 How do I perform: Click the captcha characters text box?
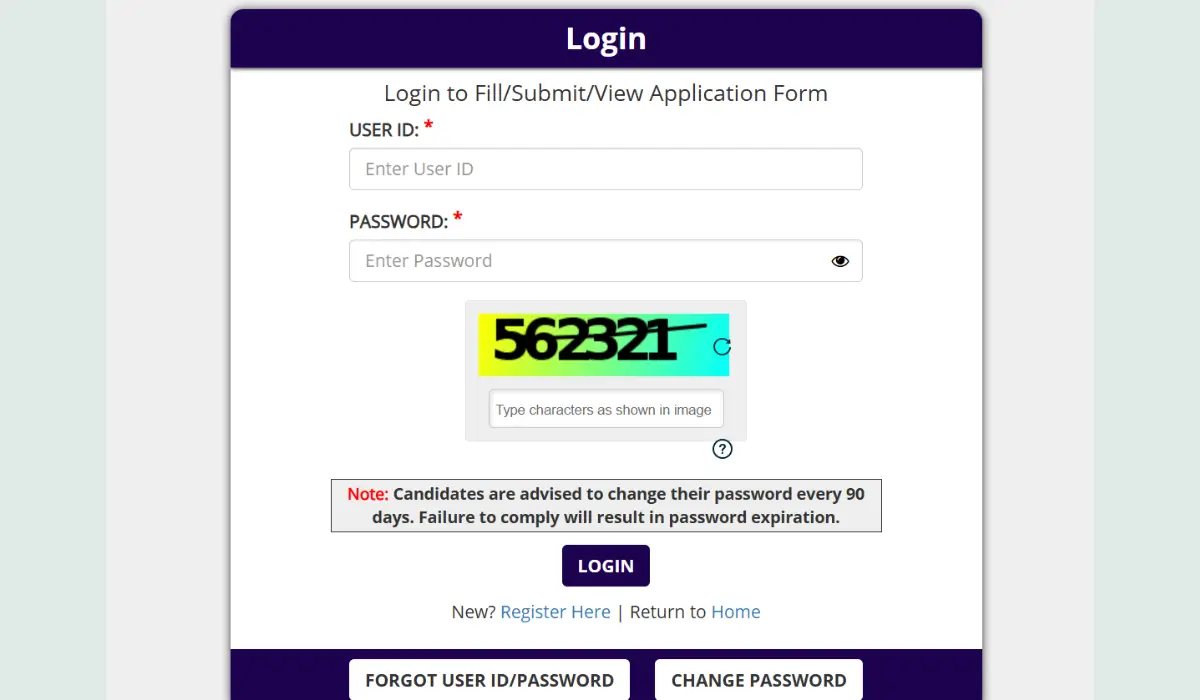[605, 409]
